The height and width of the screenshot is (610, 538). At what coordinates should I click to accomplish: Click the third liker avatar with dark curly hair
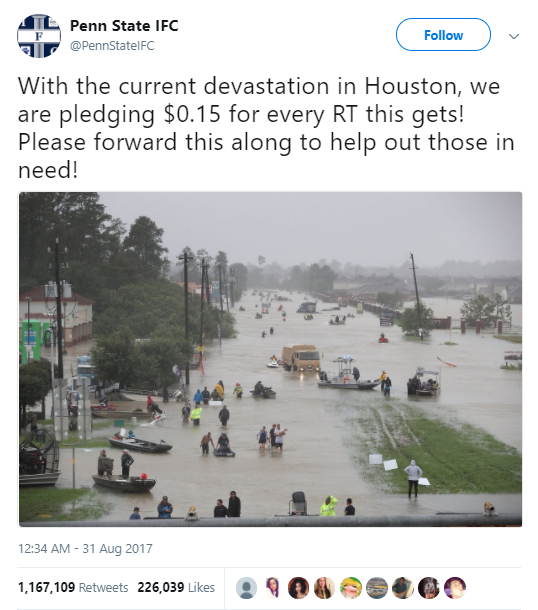[x=298, y=587]
